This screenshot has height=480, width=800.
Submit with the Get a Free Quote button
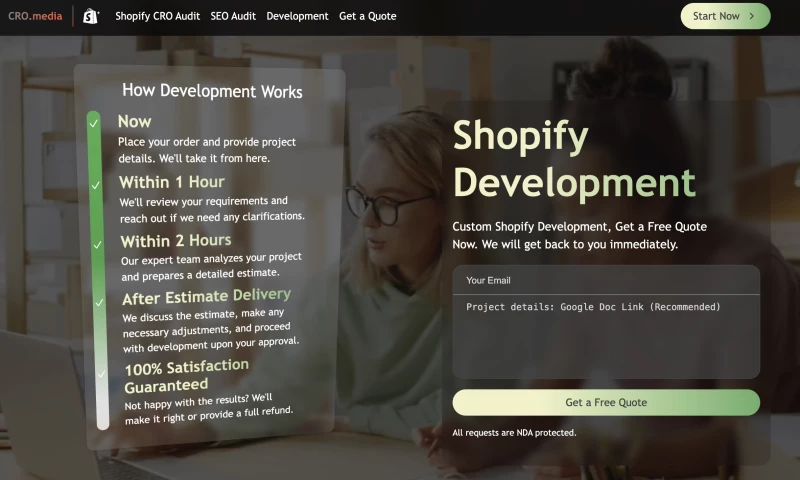[606, 402]
